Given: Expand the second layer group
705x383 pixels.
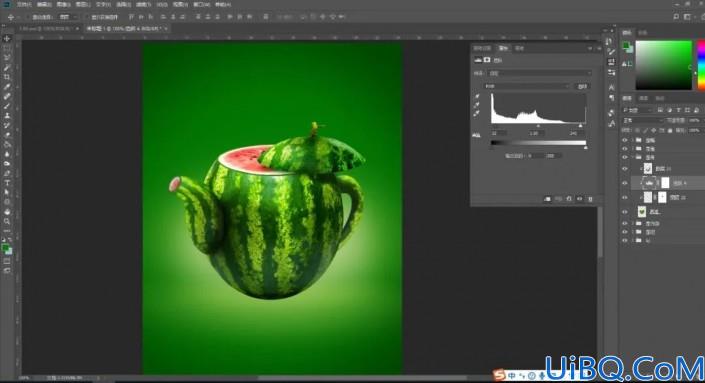Looking at the screenshot, I should tap(633, 149).
